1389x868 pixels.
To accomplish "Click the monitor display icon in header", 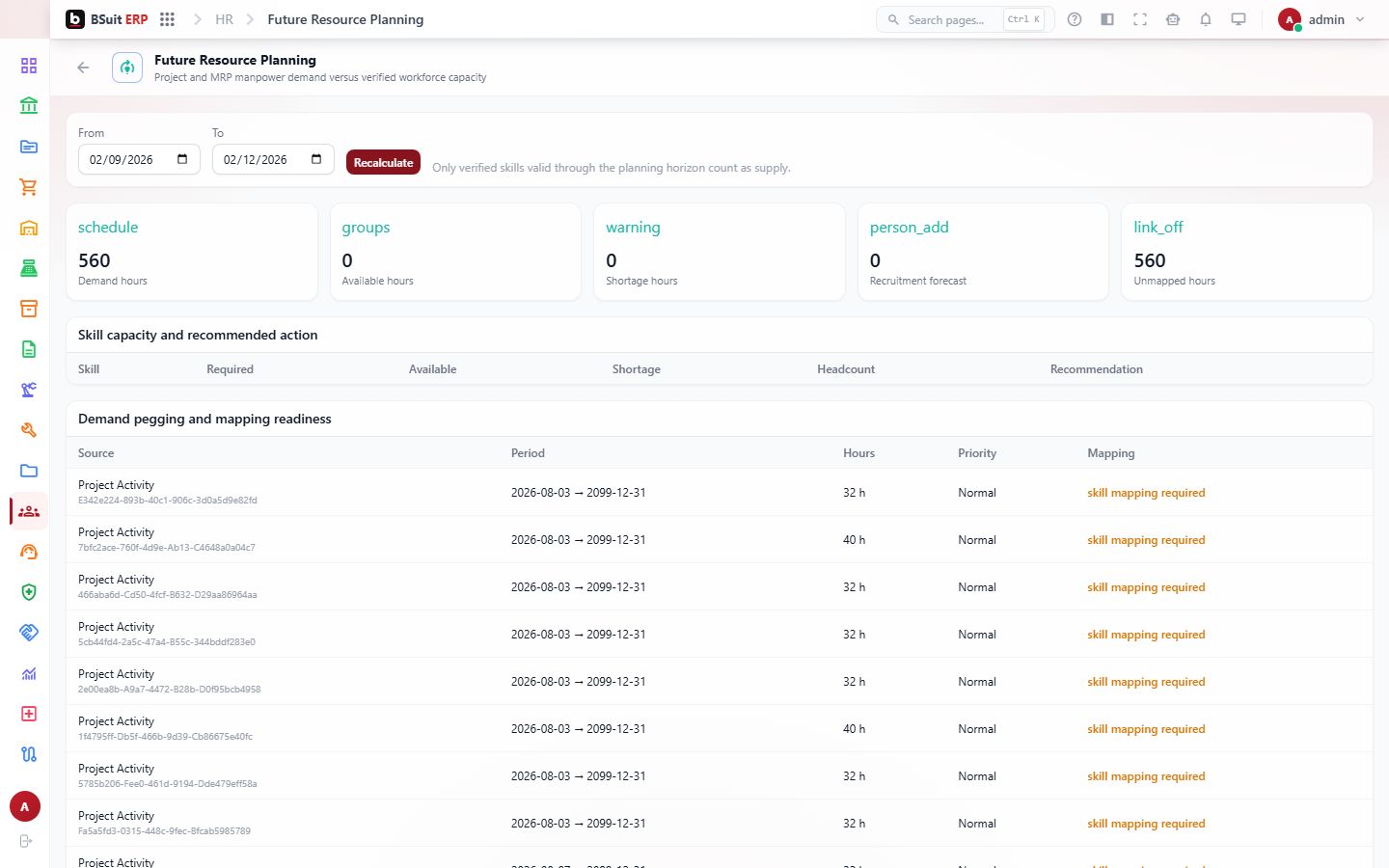I will coord(1239,19).
